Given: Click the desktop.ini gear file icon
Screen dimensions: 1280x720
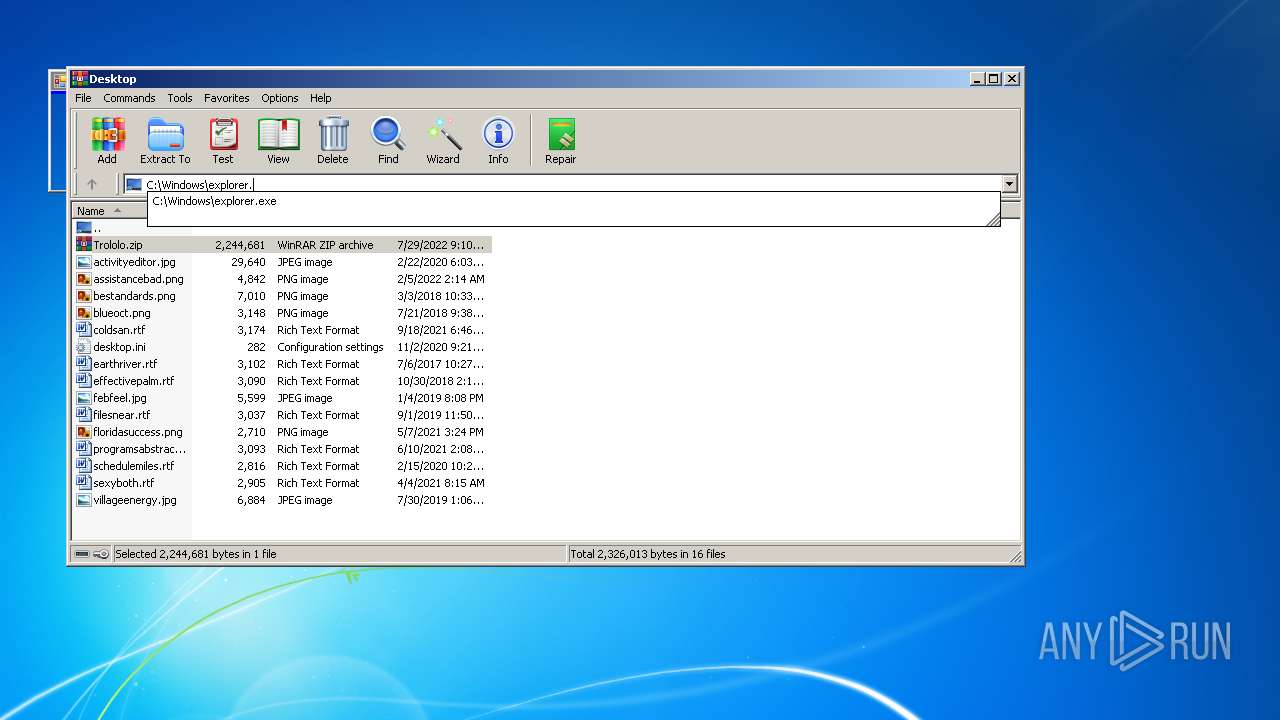Looking at the screenshot, I should pyautogui.click(x=84, y=347).
